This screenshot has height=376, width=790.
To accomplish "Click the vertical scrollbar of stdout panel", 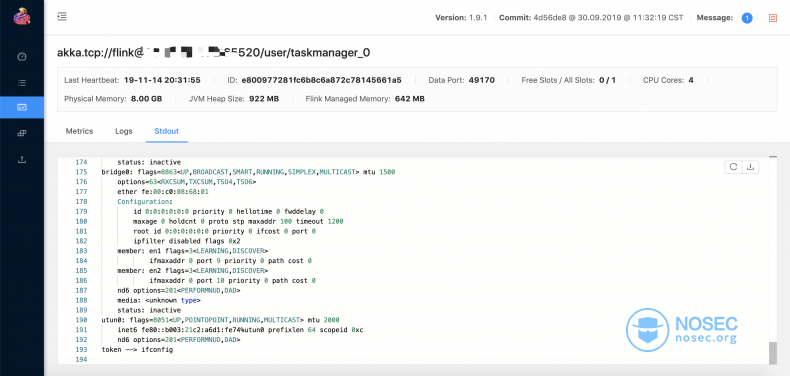I will (x=773, y=353).
